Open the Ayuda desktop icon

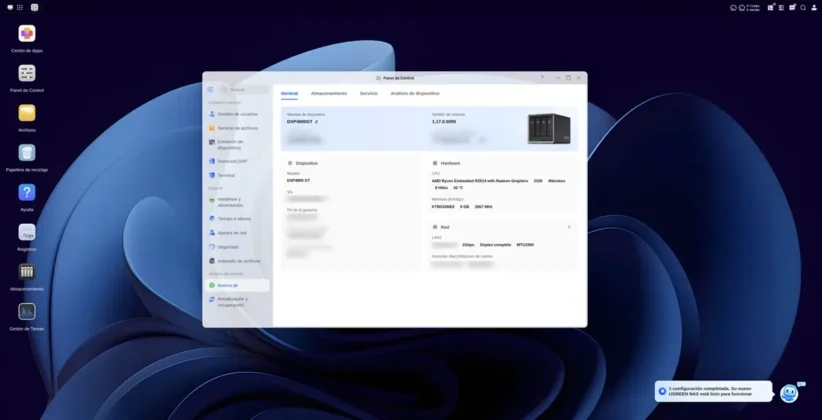(27, 192)
